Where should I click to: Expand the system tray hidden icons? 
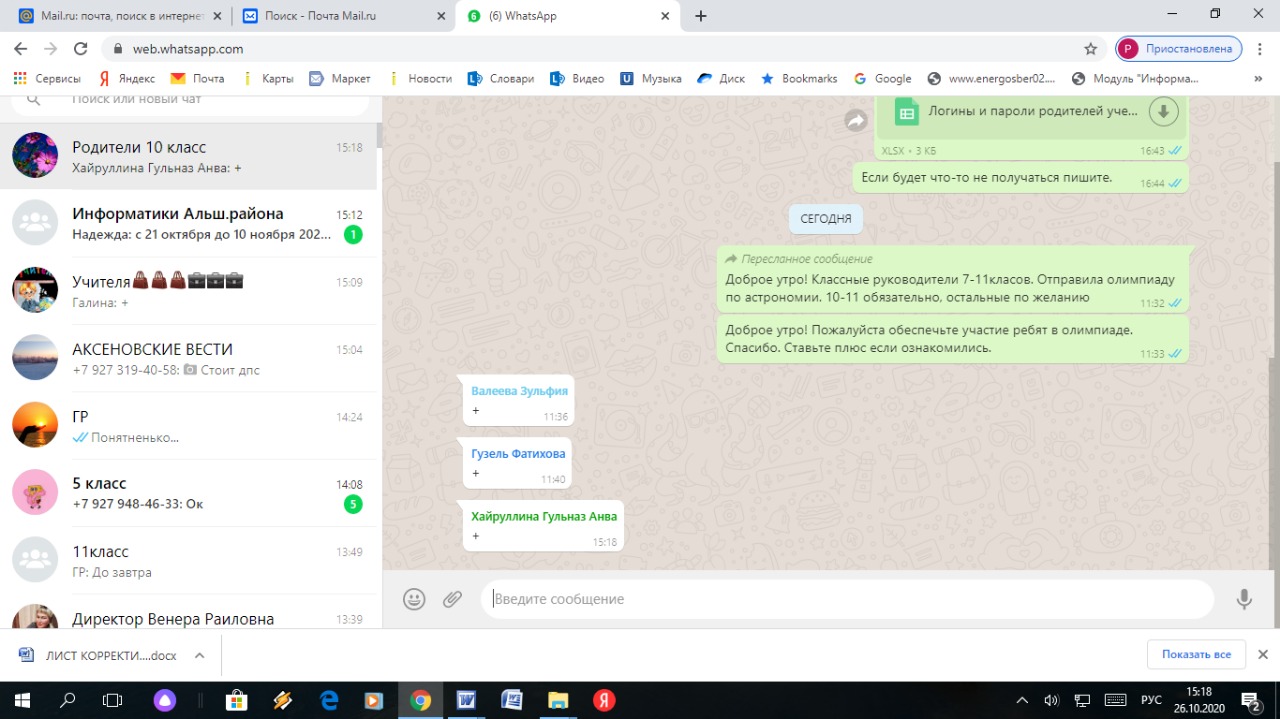(1022, 700)
